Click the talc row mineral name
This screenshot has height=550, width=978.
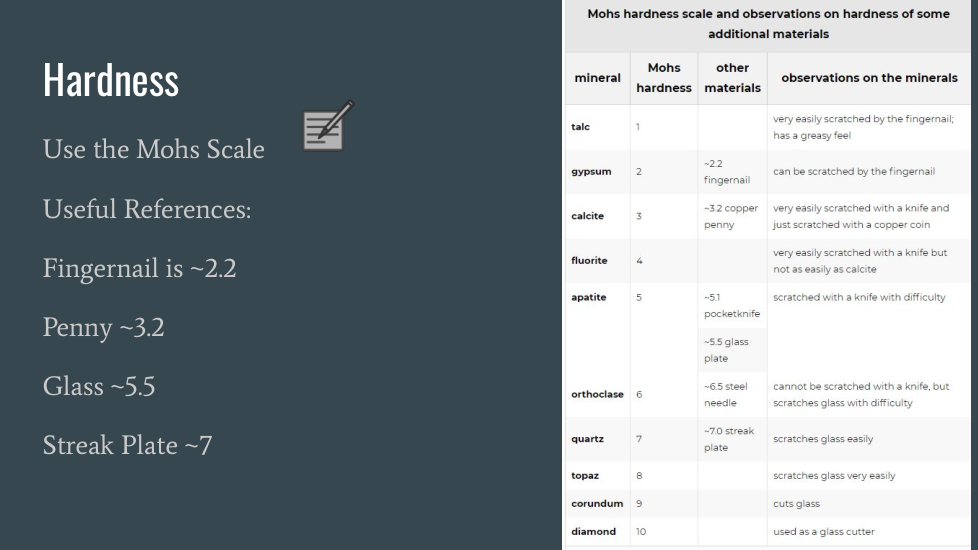pos(580,127)
